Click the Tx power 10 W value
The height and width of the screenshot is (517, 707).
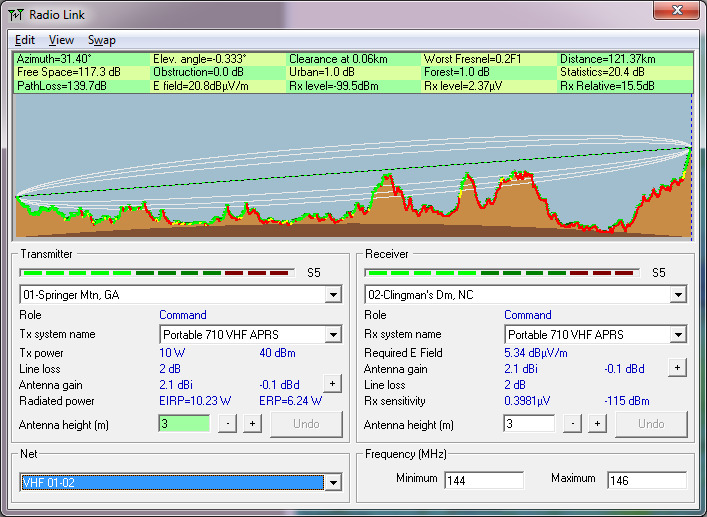(172, 353)
